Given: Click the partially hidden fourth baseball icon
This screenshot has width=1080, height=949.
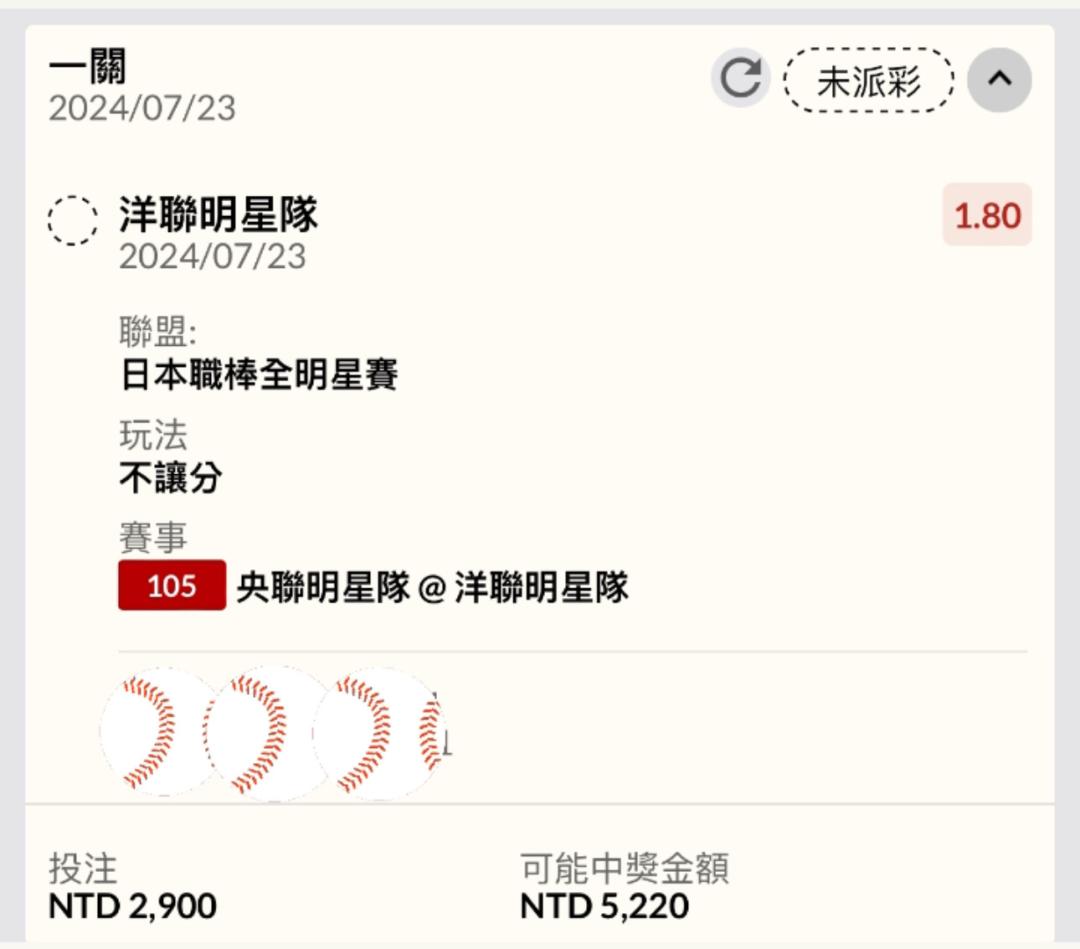Looking at the screenshot, I should coord(432,733).
